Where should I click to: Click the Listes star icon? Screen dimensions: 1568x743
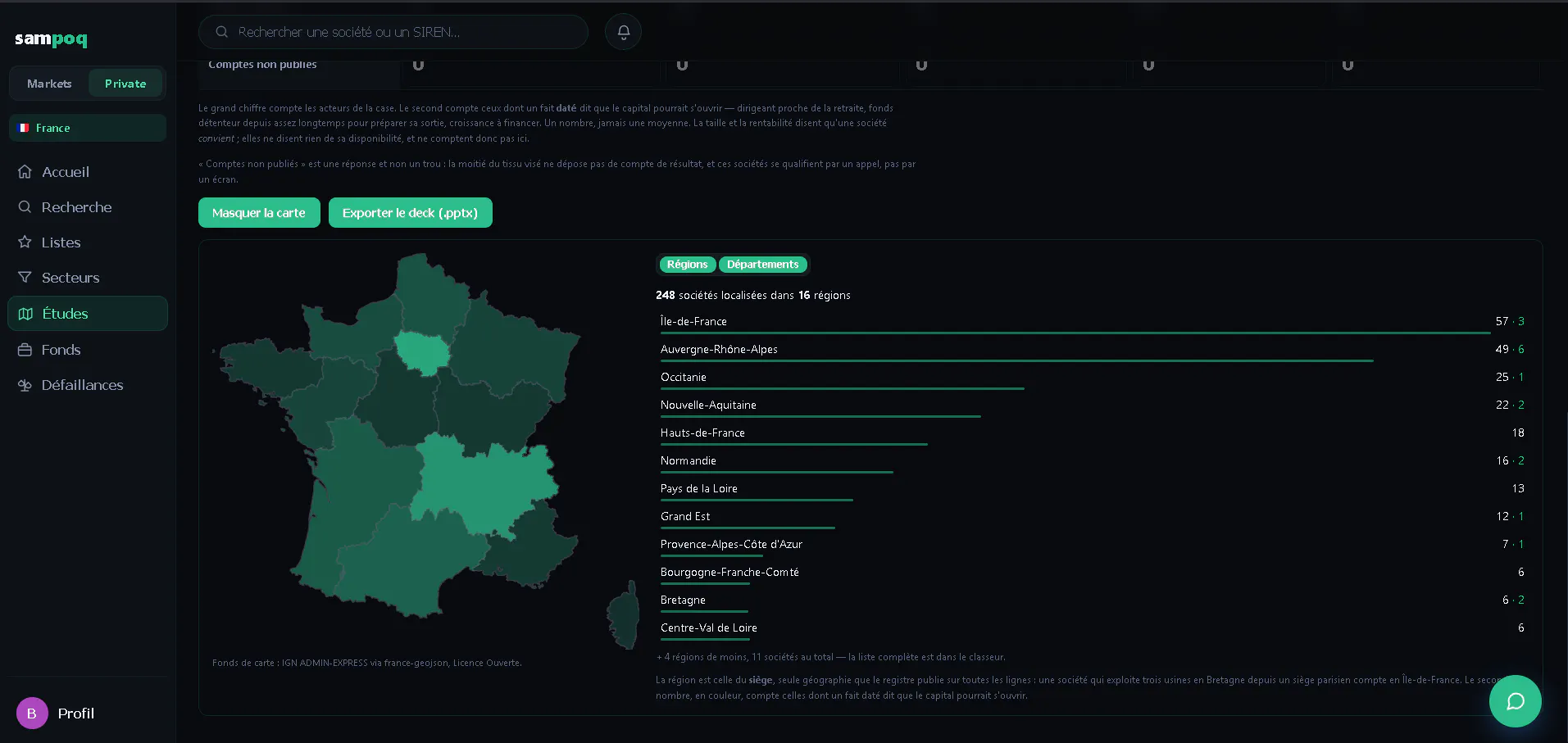pyautogui.click(x=25, y=242)
